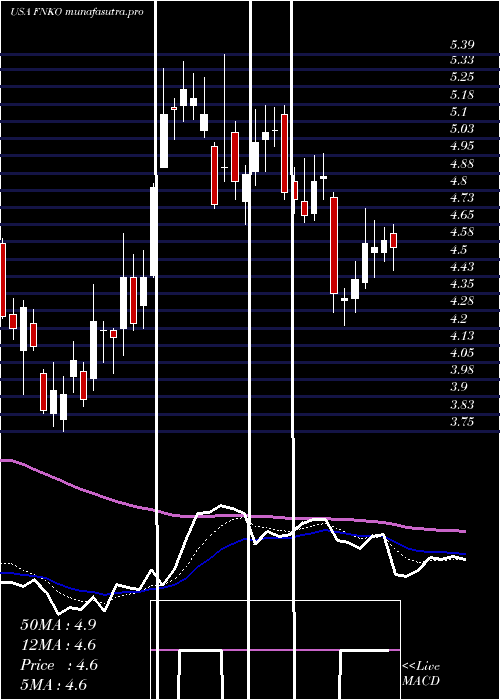Click the 5.39 price axis label
The width and height of the screenshot is (500, 700).
462,45
